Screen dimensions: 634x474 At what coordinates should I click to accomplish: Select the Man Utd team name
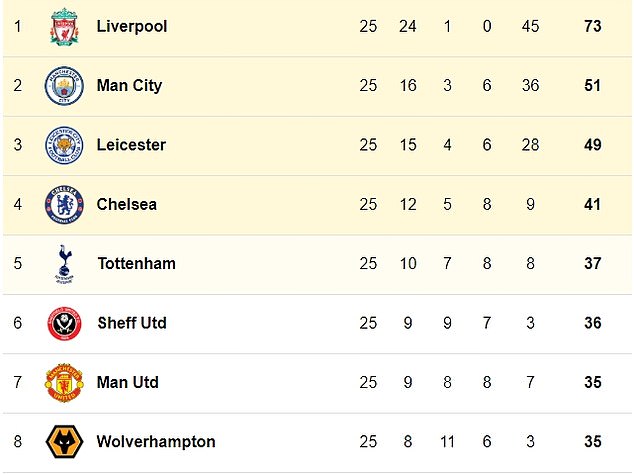(x=128, y=382)
